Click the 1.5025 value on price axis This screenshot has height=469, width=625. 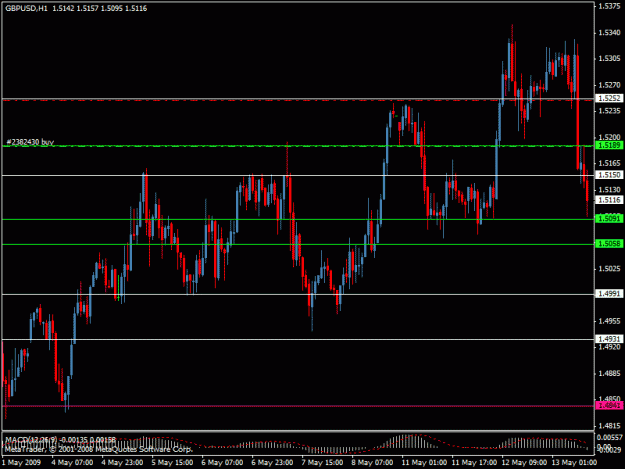pyautogui.click(x=609, y=269)
